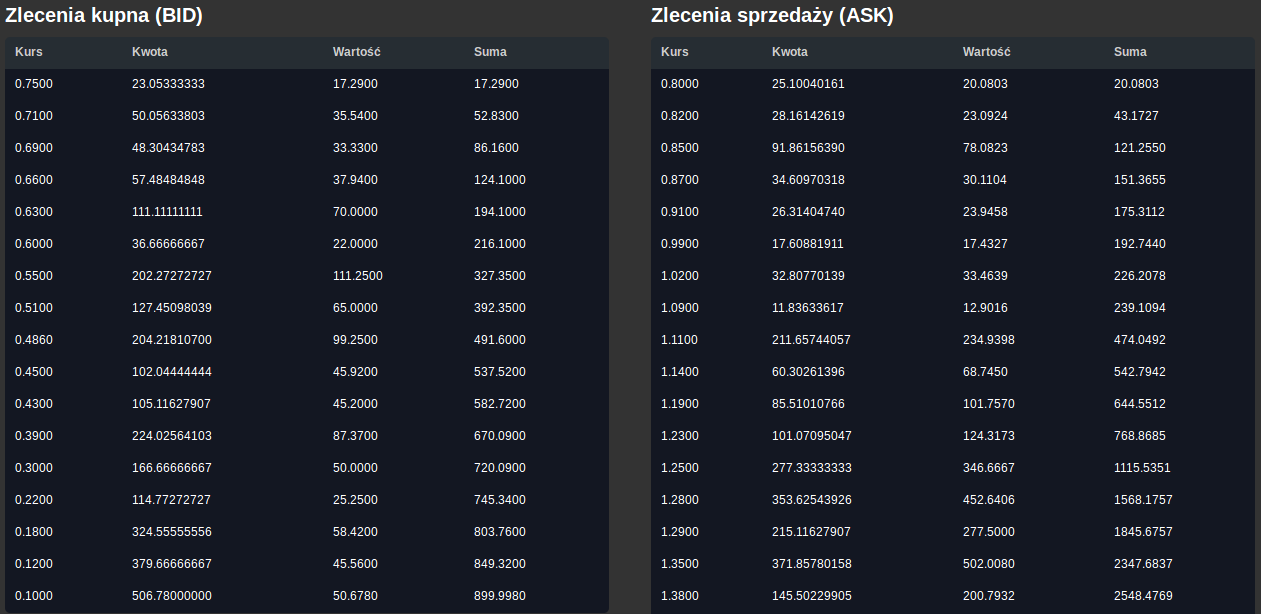1261x614 pixels.
Task: Click ask sum 2347.6837
Action: tap(1143, 564)
